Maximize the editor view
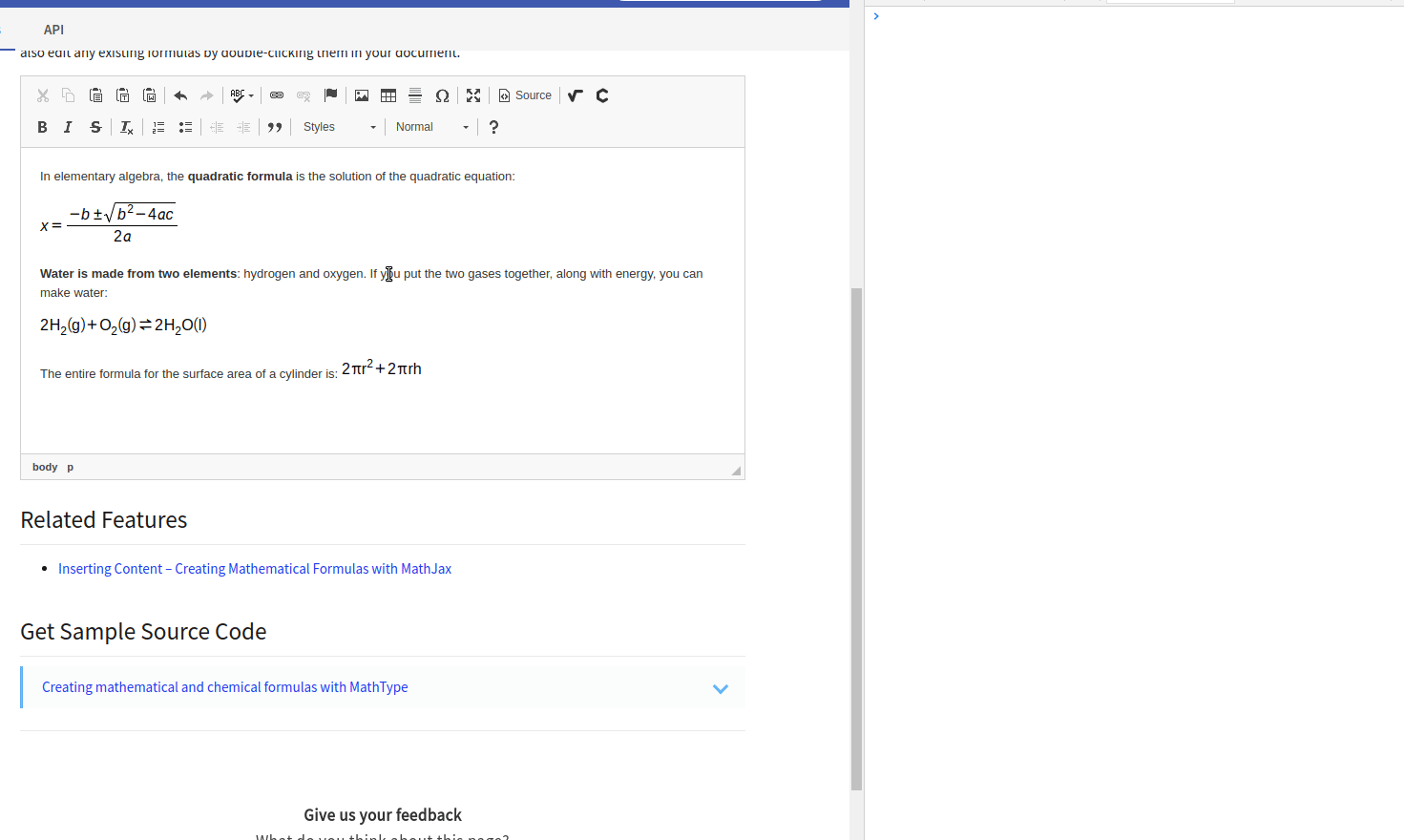The height and width of the screenshot is (840, 1404). click(473, 94)
